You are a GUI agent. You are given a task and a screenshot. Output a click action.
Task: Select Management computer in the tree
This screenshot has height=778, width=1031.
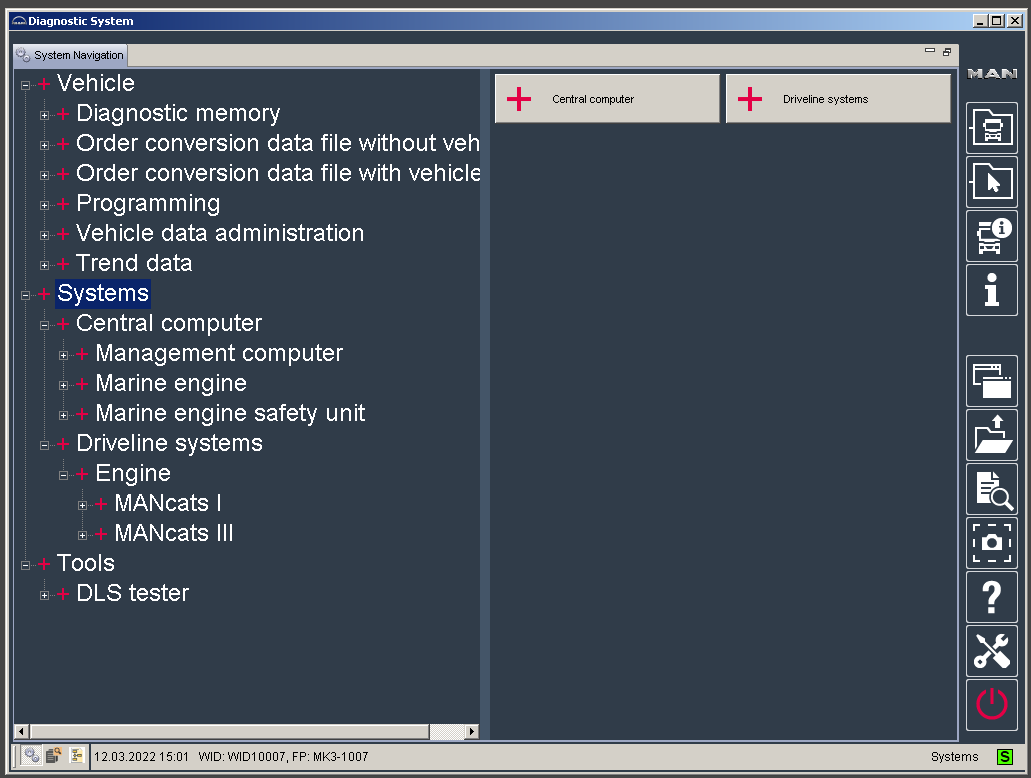pos(219,354)
